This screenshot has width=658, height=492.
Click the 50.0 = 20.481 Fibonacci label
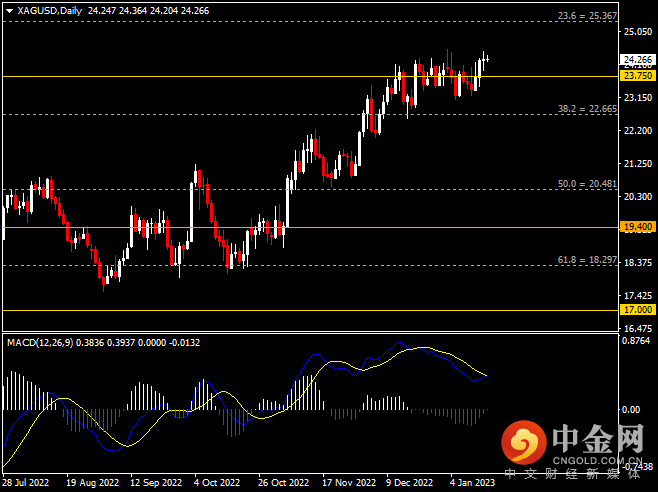tap(587, 184)
